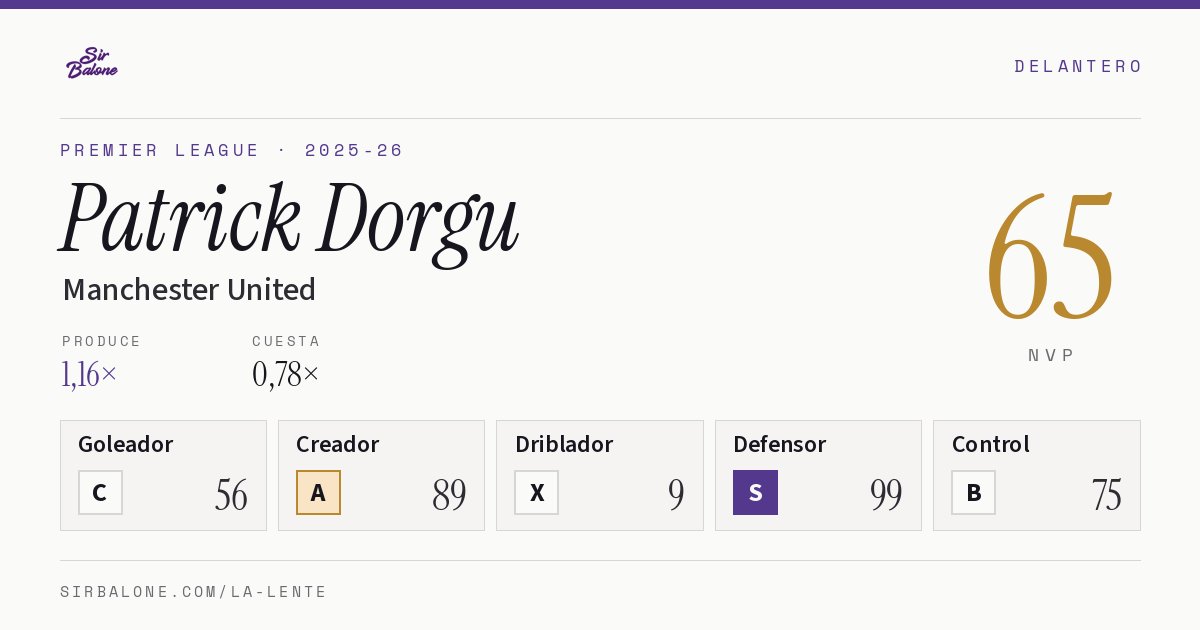Click the Creador score 89
Screen dimensions: 1200x630
(449, 495)
